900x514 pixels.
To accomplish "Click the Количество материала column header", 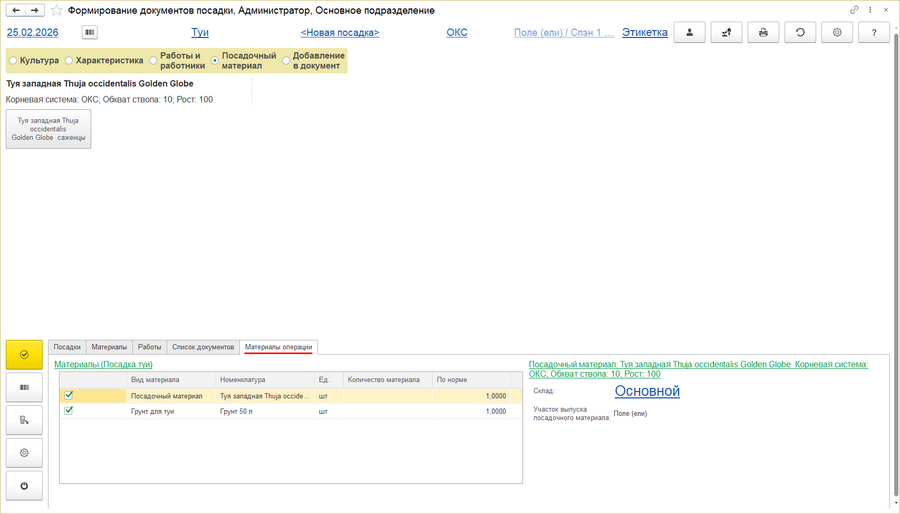I will (x=388, y=380).
